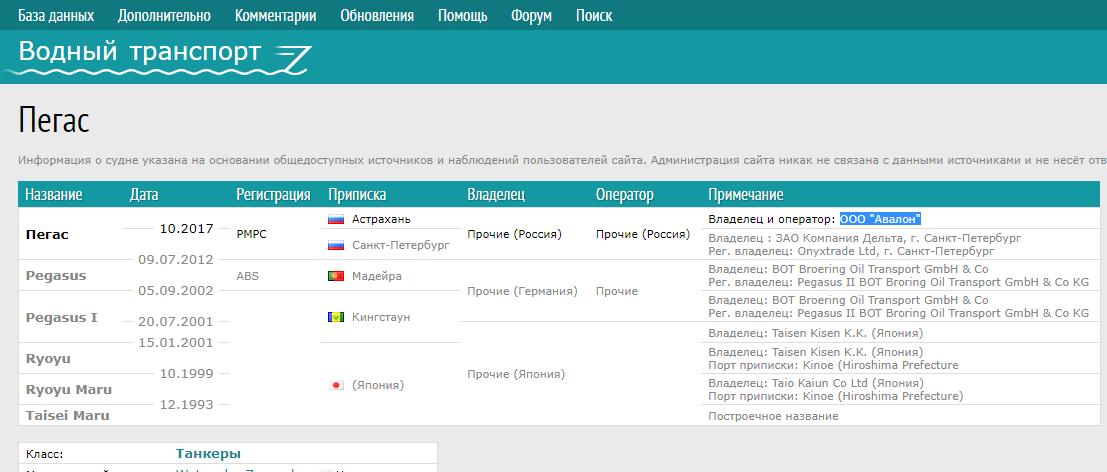Click the Russian flag next to Санкт-Петербург
Image resolution: width=1107 pixels, height=472 pixels.
click(x=336, y=246)
